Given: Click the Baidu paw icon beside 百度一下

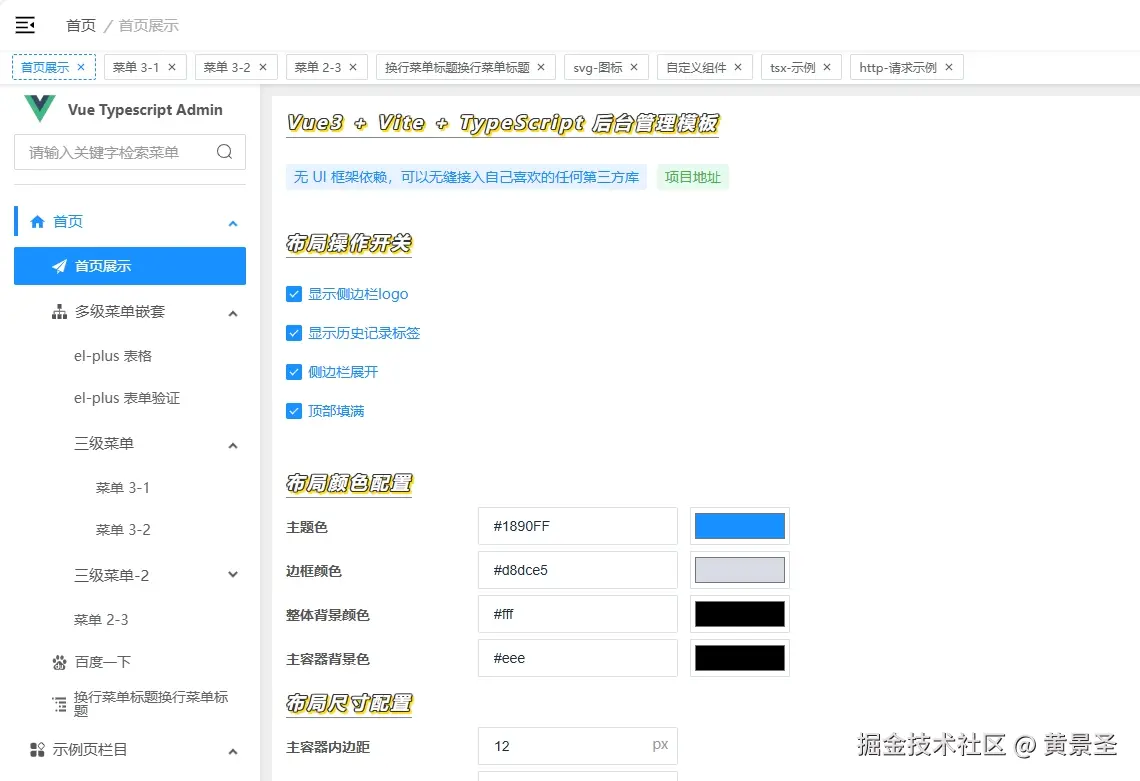Looking at the screenshot, I should (x=59, y=662).
